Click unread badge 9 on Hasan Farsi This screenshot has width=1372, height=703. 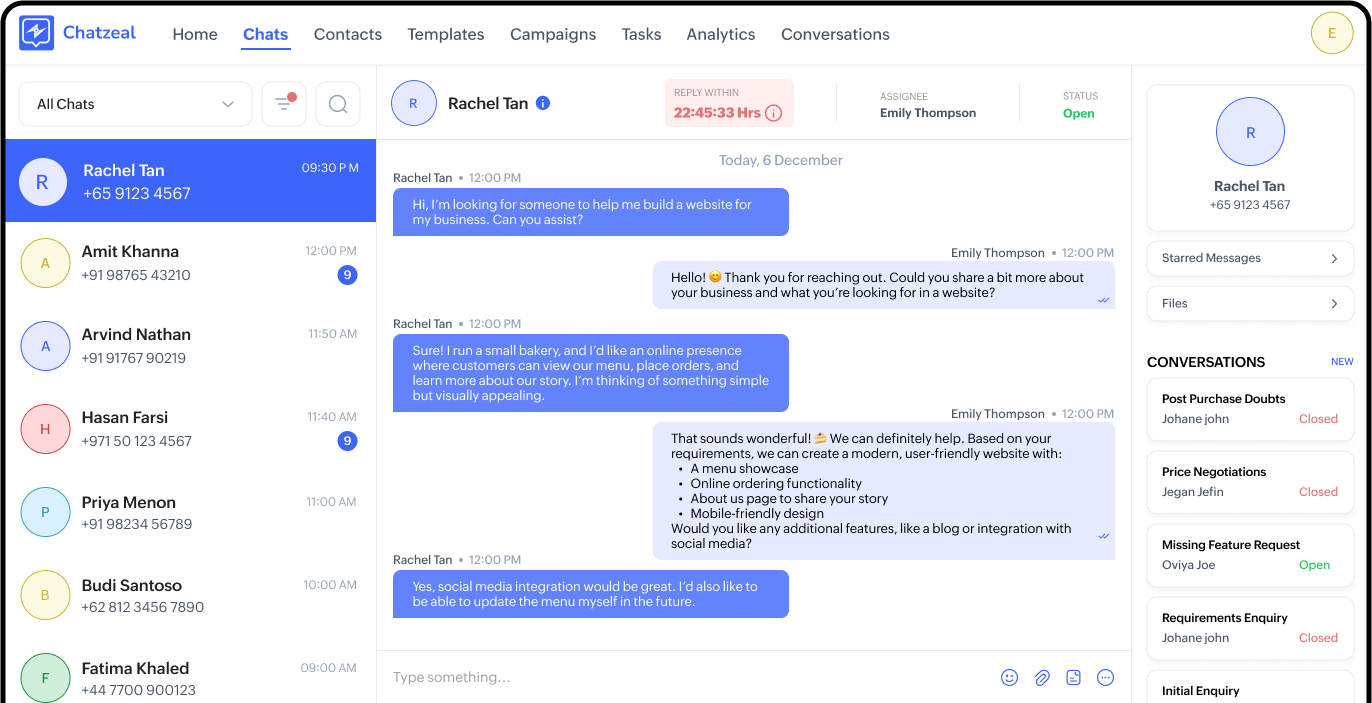[x=347, y=441]
